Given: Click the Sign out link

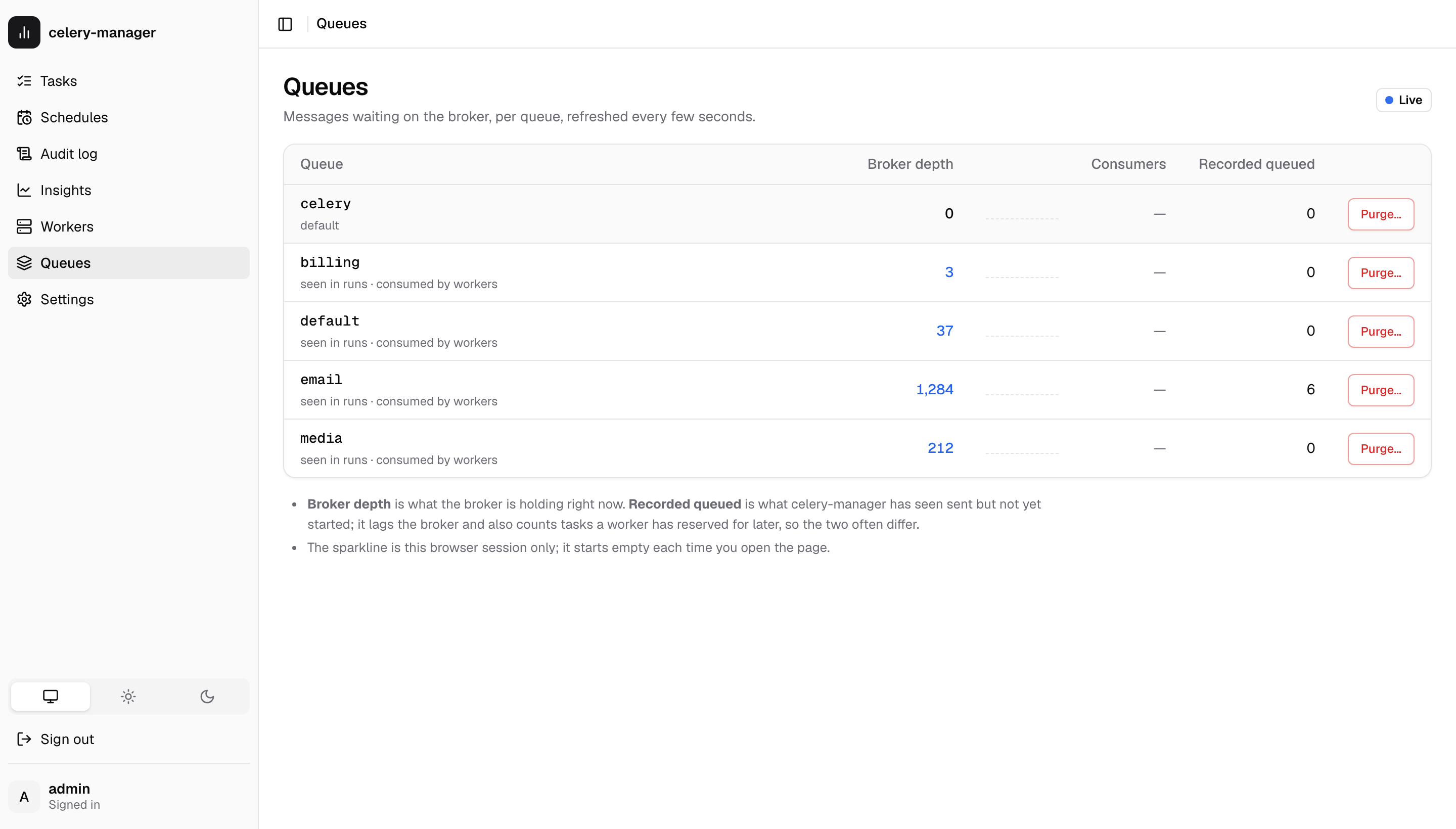Looking at the screenshot, I should (129, 739).
